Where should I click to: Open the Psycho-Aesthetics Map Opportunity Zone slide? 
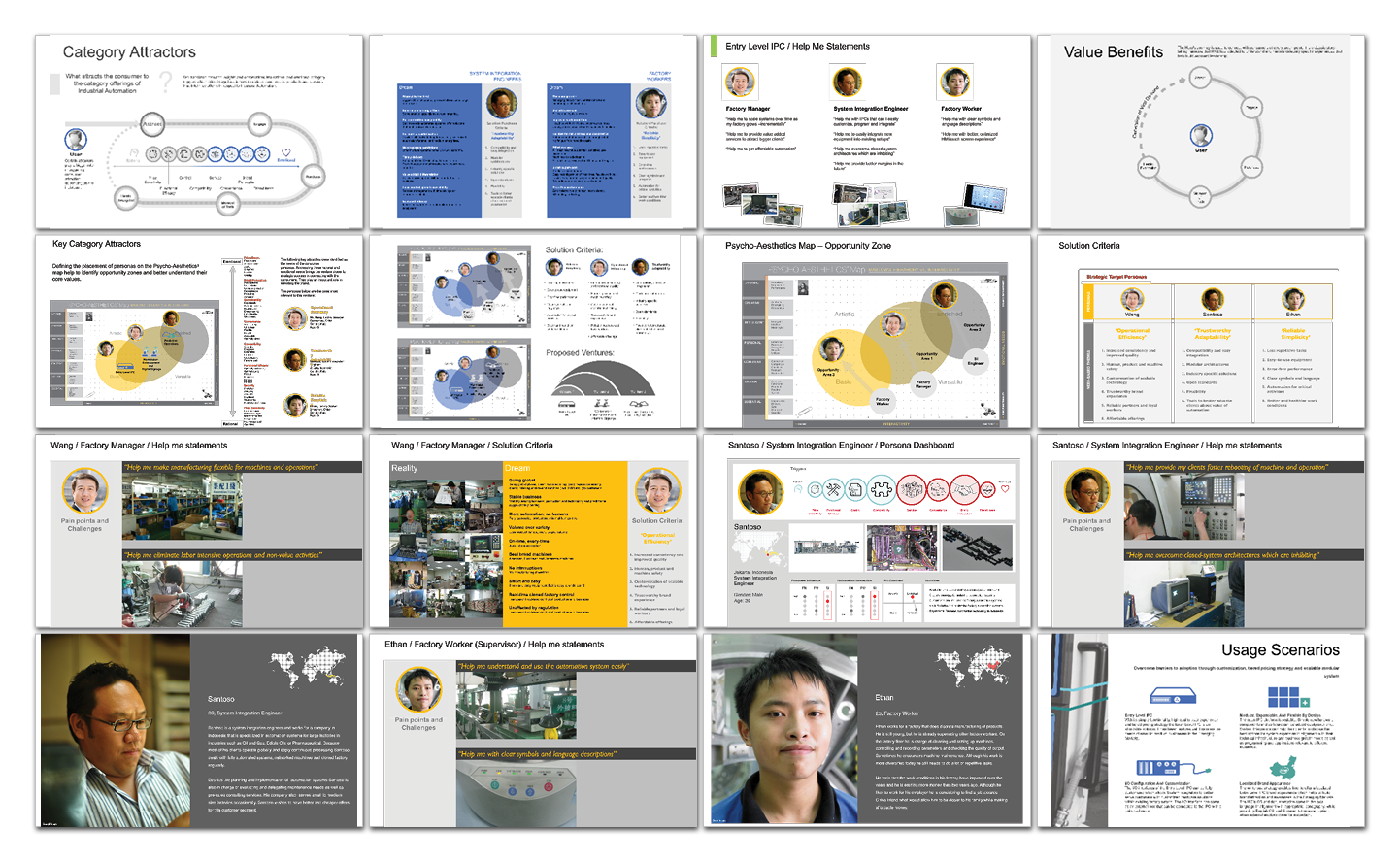pos(867,331)
